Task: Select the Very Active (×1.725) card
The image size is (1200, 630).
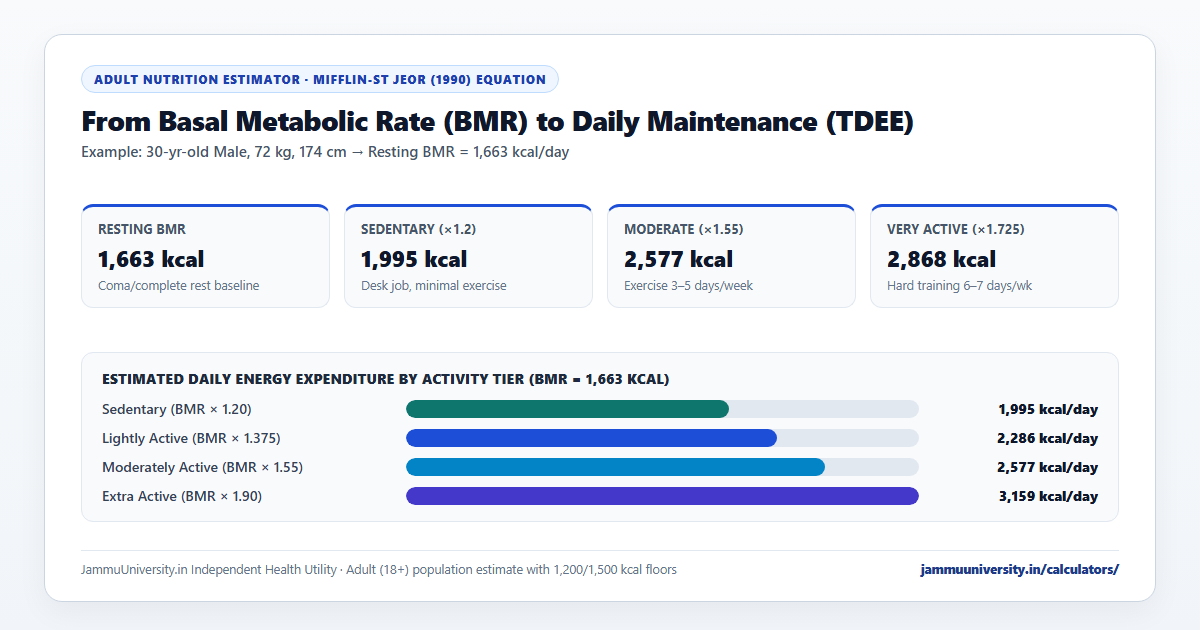Action: pos(994,256)
